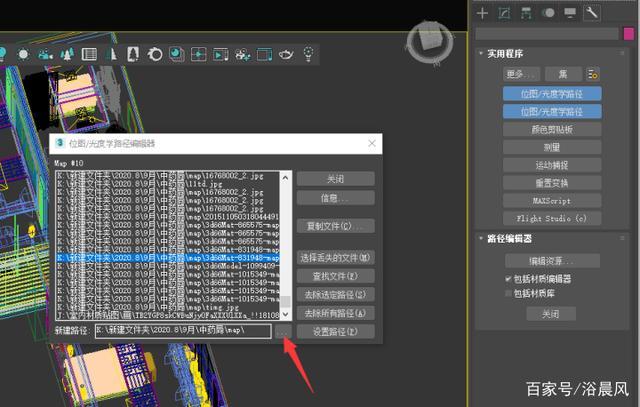The height and width of the screenshot is (407, 640).
Task: Select the timg.jpg path row
Action: [x=168, y=307]
